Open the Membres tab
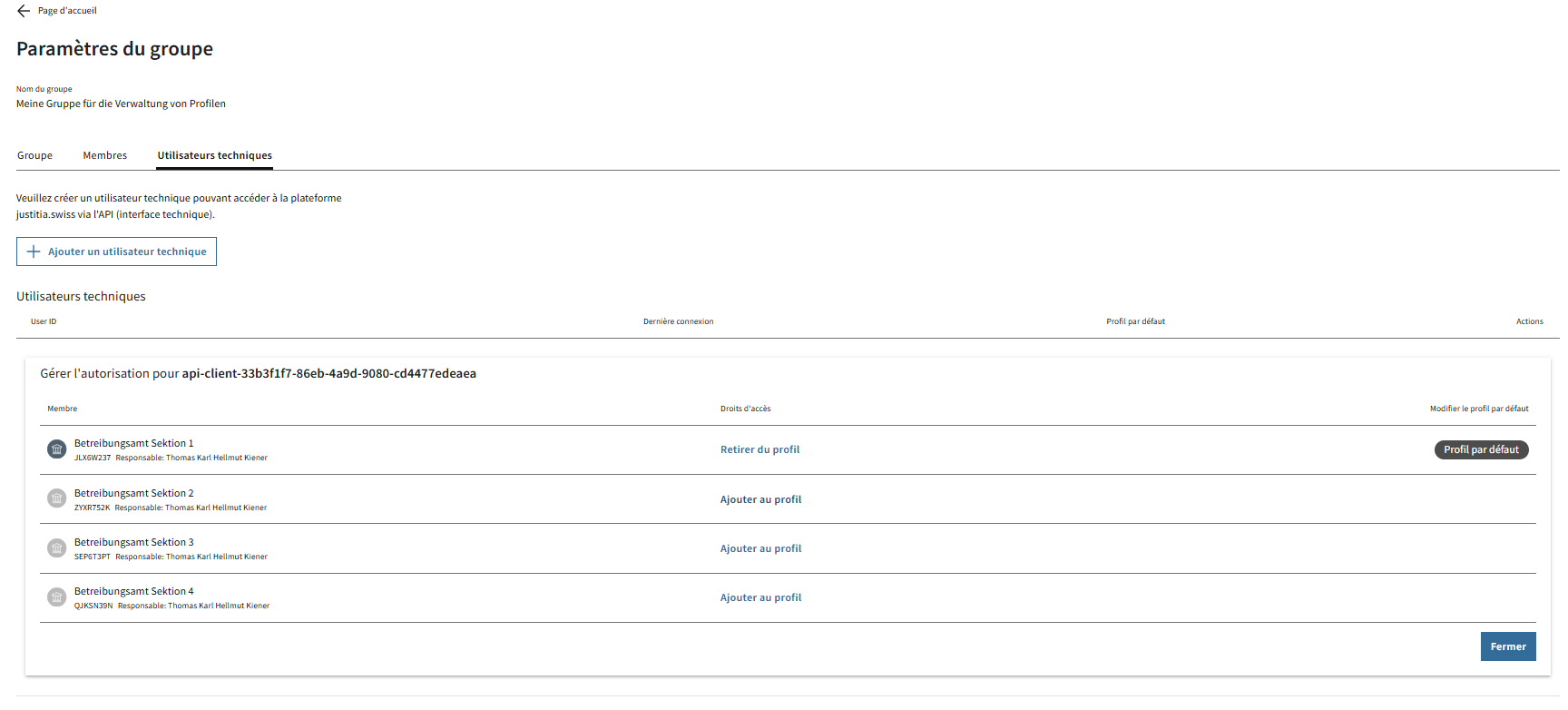The height and width of the screenshot is (710, 1568). click(x=105, y=155)
